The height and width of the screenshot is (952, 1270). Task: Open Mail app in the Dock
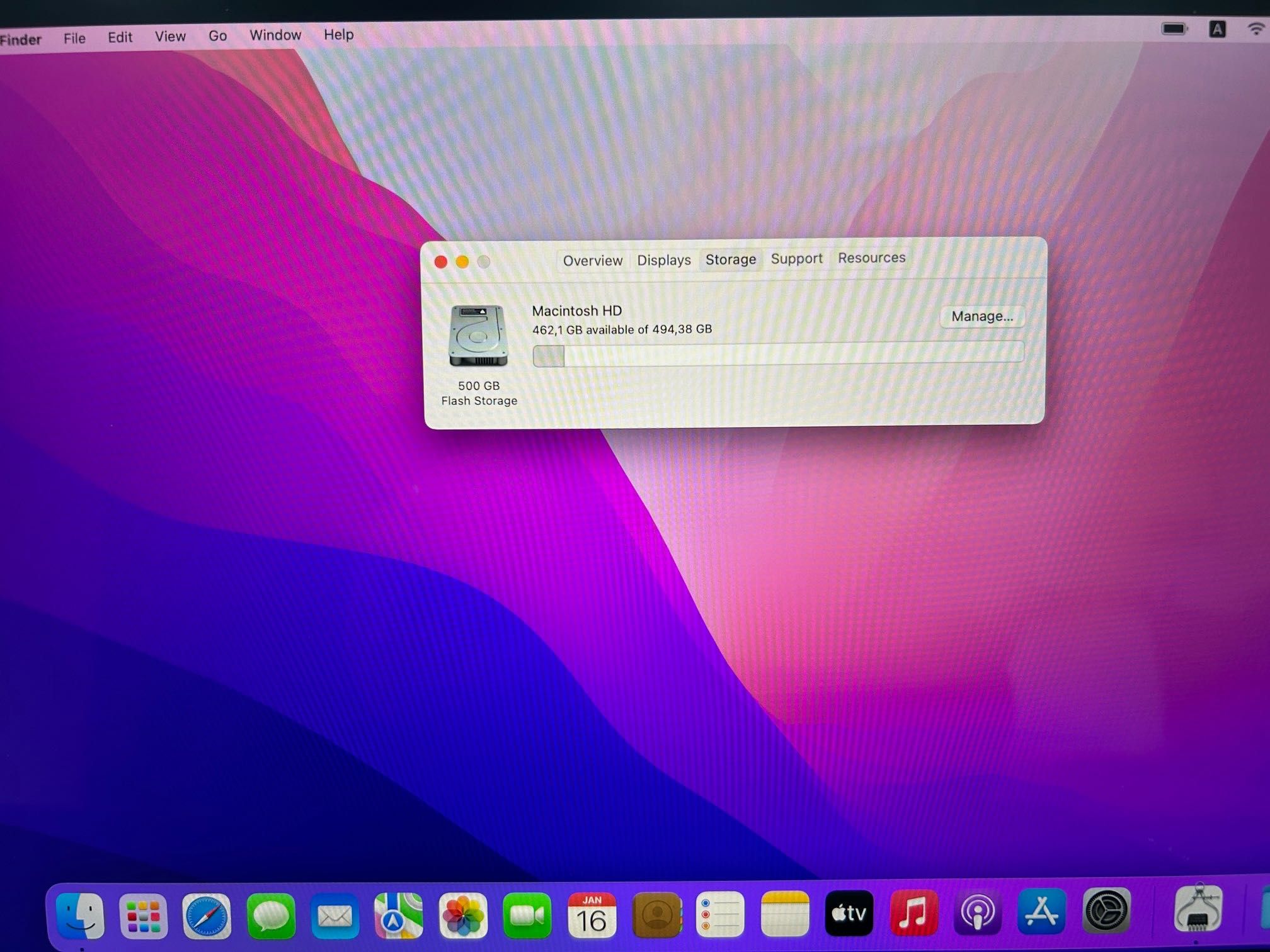pyautogui.click(x=335, y=916)
